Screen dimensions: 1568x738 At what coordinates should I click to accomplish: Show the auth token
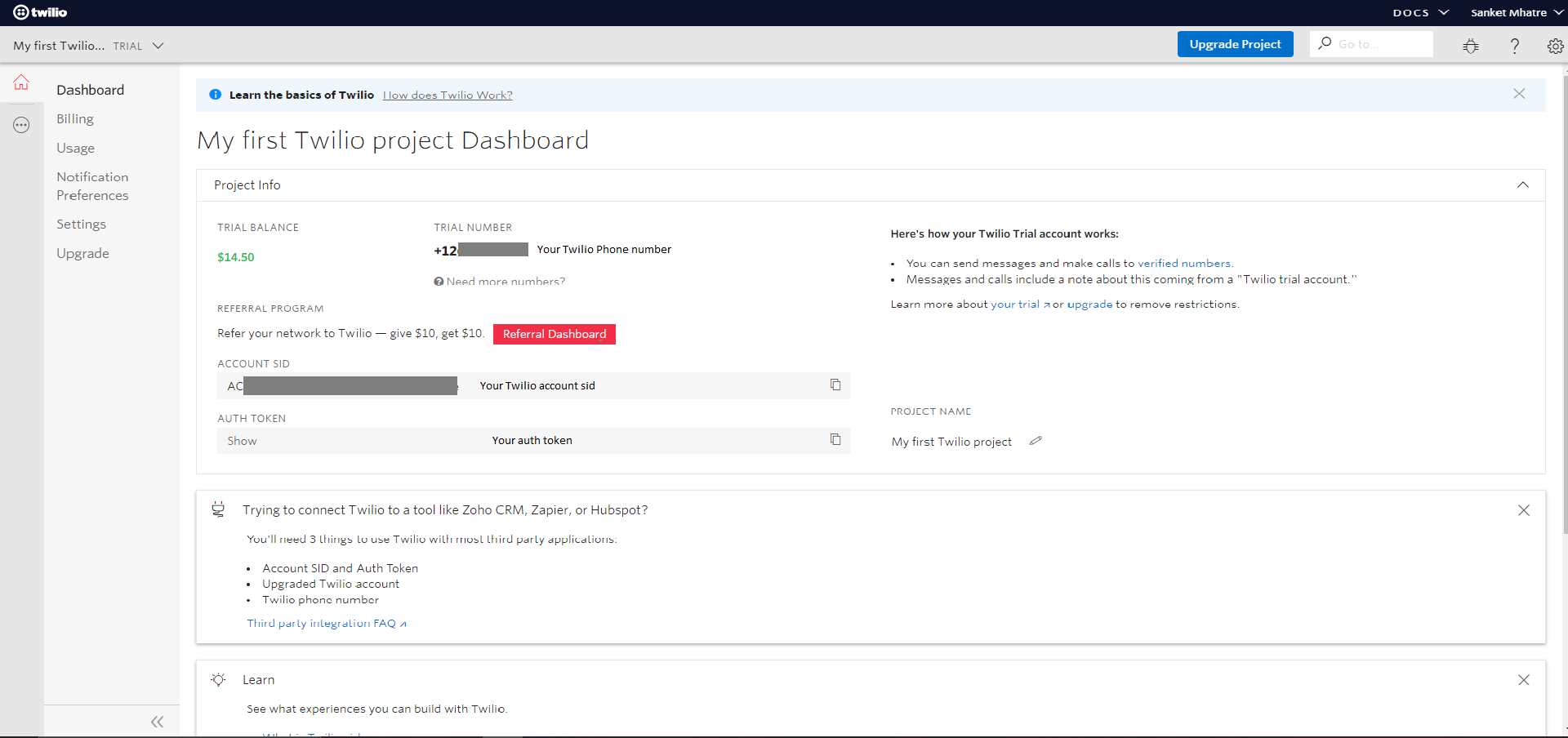pyautogui.click(x=242, y=441)
